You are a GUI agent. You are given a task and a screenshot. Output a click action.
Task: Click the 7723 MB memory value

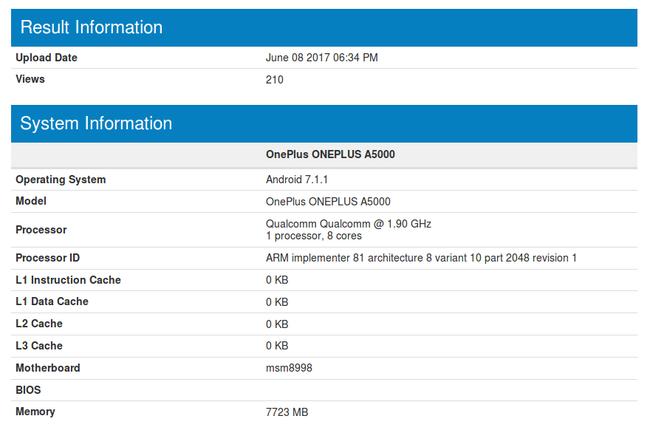(286, 412)
